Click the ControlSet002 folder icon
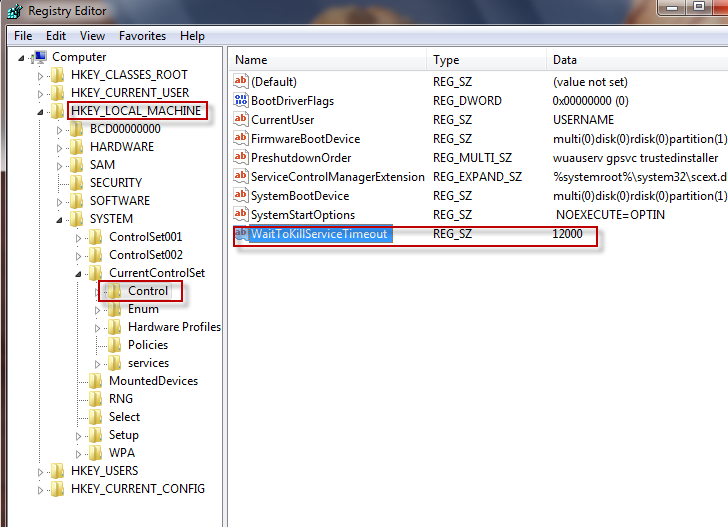Screen dimensions: 728x527 pyautogui.click(x=96, y=255)
